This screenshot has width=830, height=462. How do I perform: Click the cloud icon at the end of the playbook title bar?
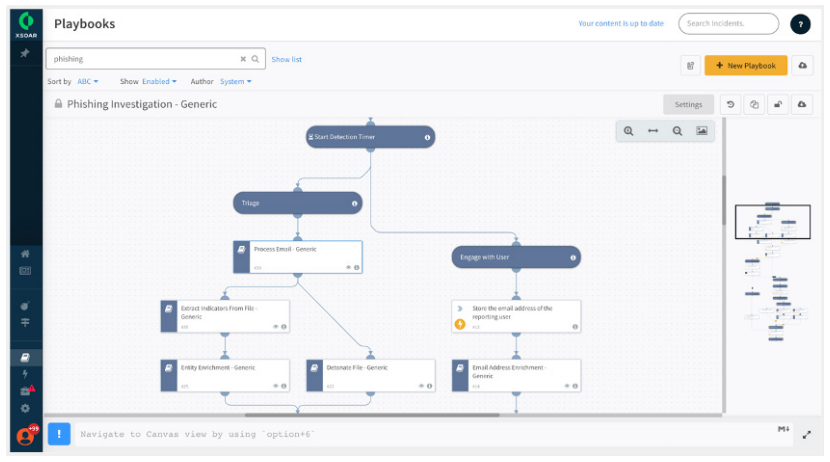802,104
